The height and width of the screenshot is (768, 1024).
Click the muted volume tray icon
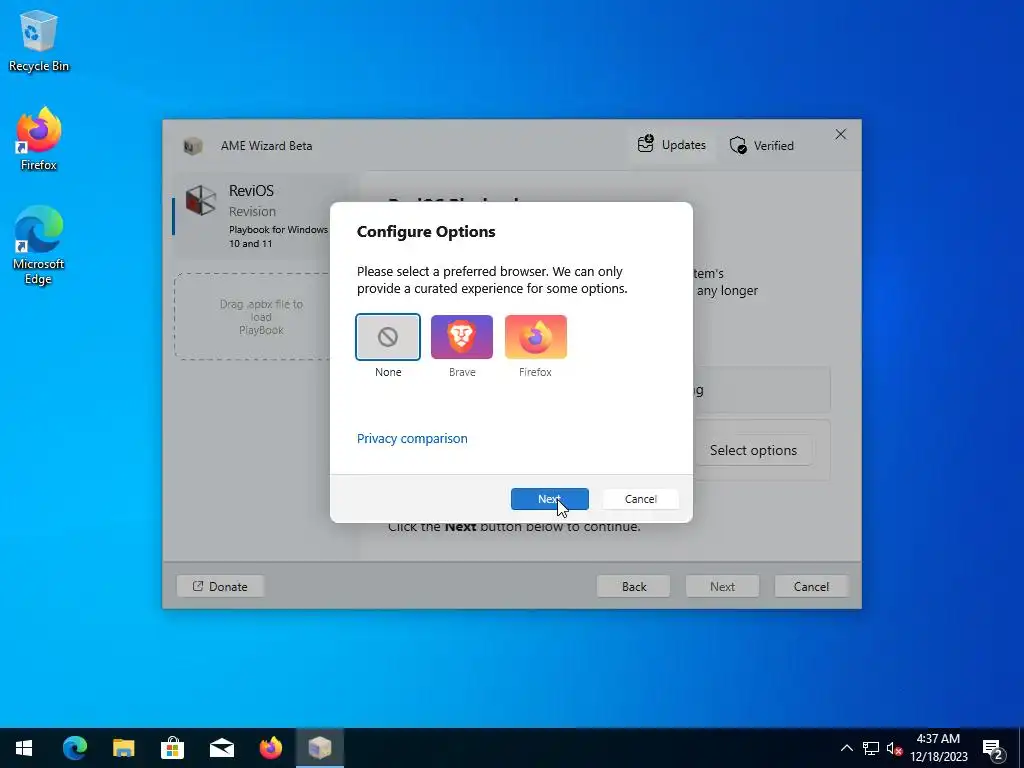(894, 748)
